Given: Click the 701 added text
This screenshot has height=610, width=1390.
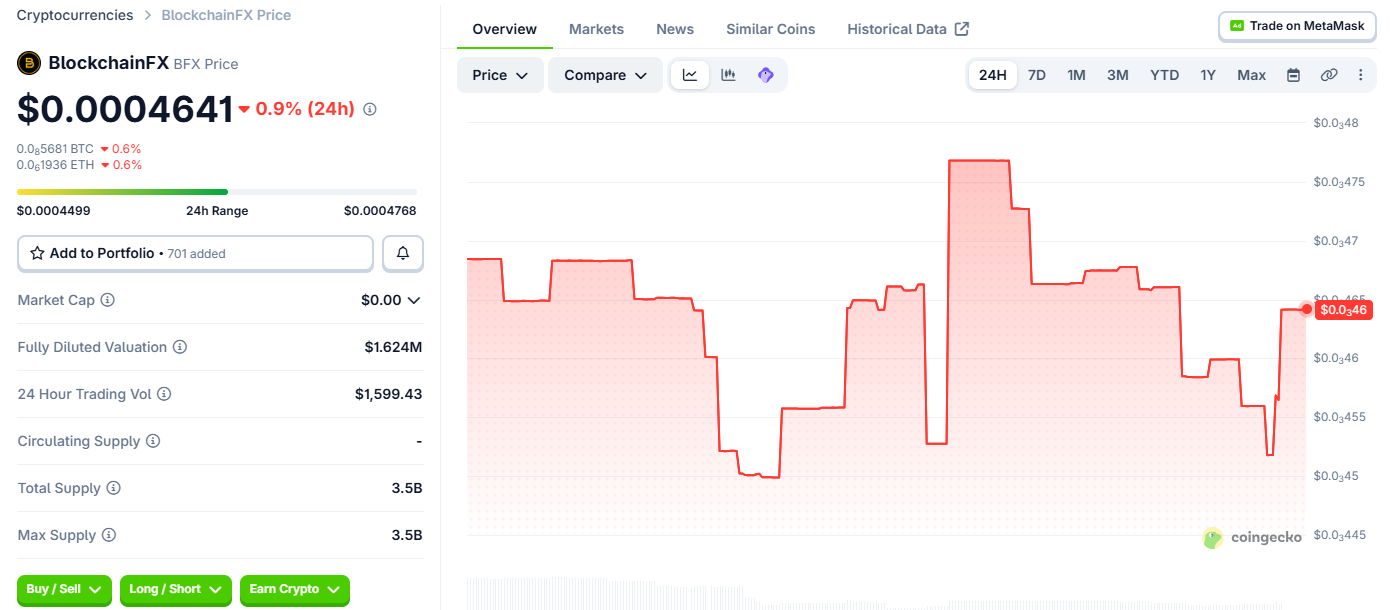Looking at the screenshot, I should [196, 254].
